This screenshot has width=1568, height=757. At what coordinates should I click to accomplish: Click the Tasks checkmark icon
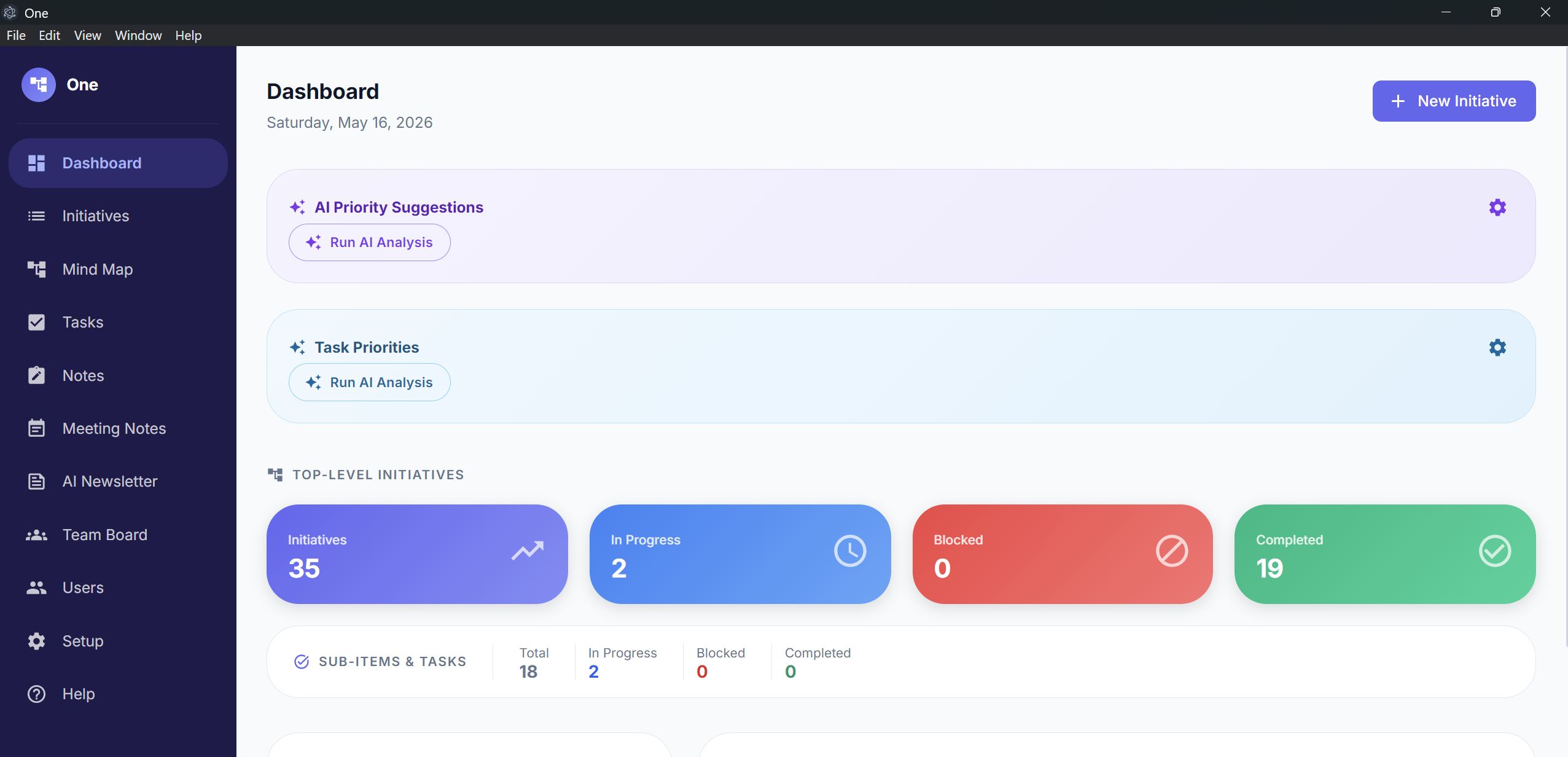click(36, 322)
